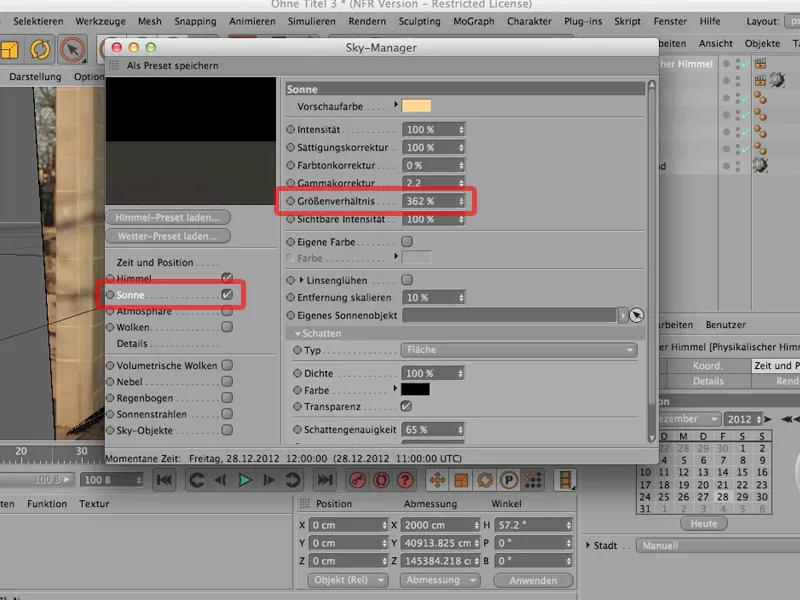Jump to animation end
800x600 pixels.
pos(324,480)
